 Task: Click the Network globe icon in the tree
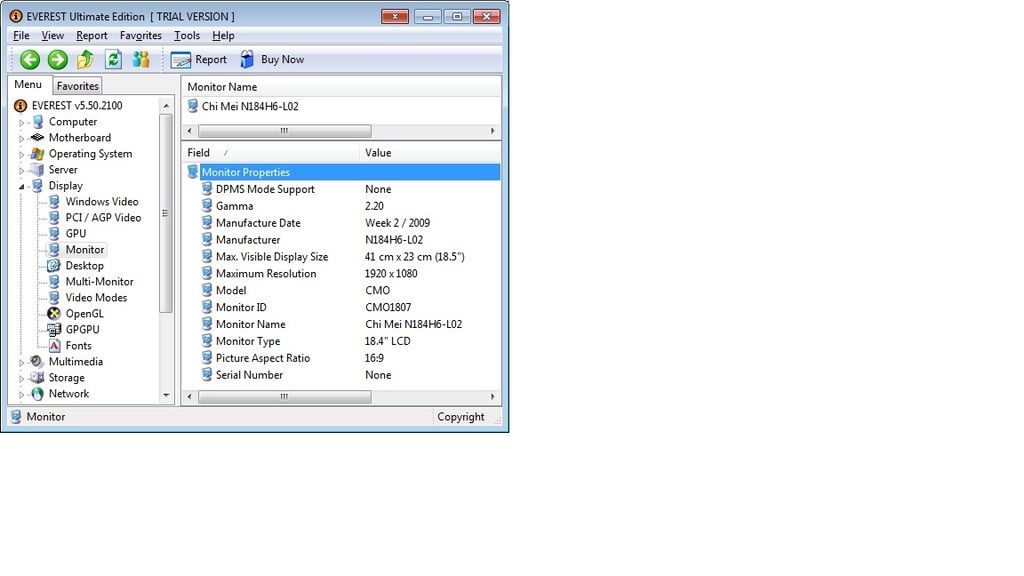pos(38,394)
